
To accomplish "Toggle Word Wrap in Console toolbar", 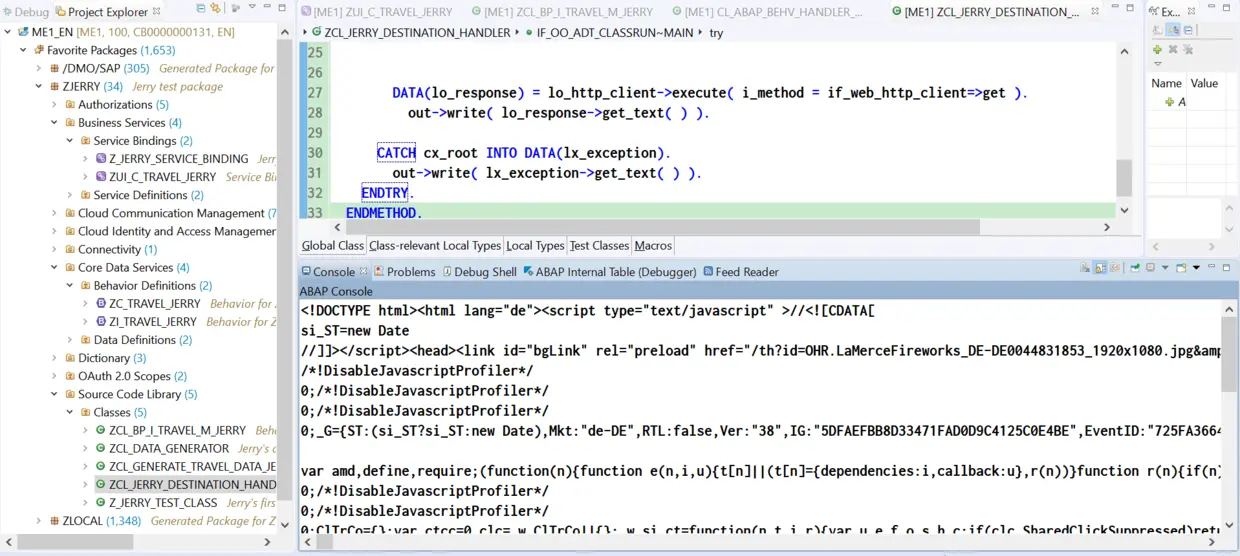I will 1113,268.
